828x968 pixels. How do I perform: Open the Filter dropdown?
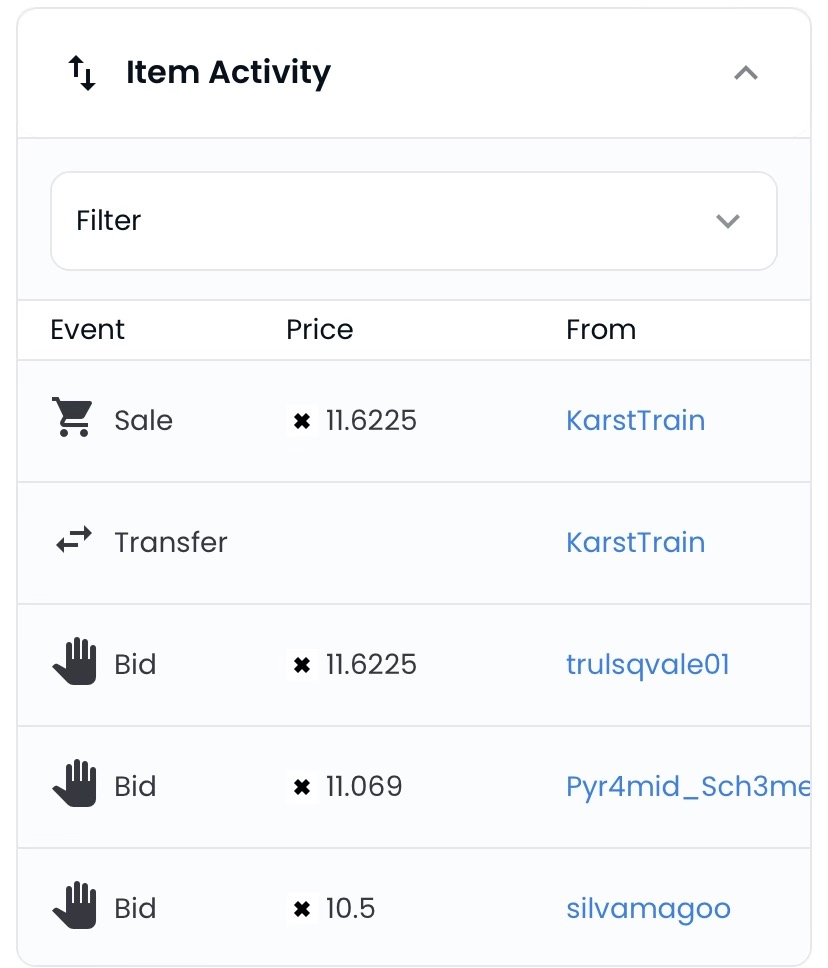pos(414,221)
